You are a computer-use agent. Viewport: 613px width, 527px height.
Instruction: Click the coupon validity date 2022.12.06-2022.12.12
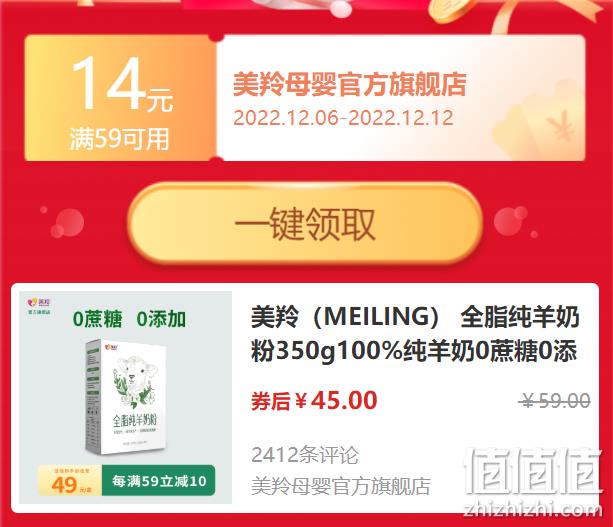[343, 118]
